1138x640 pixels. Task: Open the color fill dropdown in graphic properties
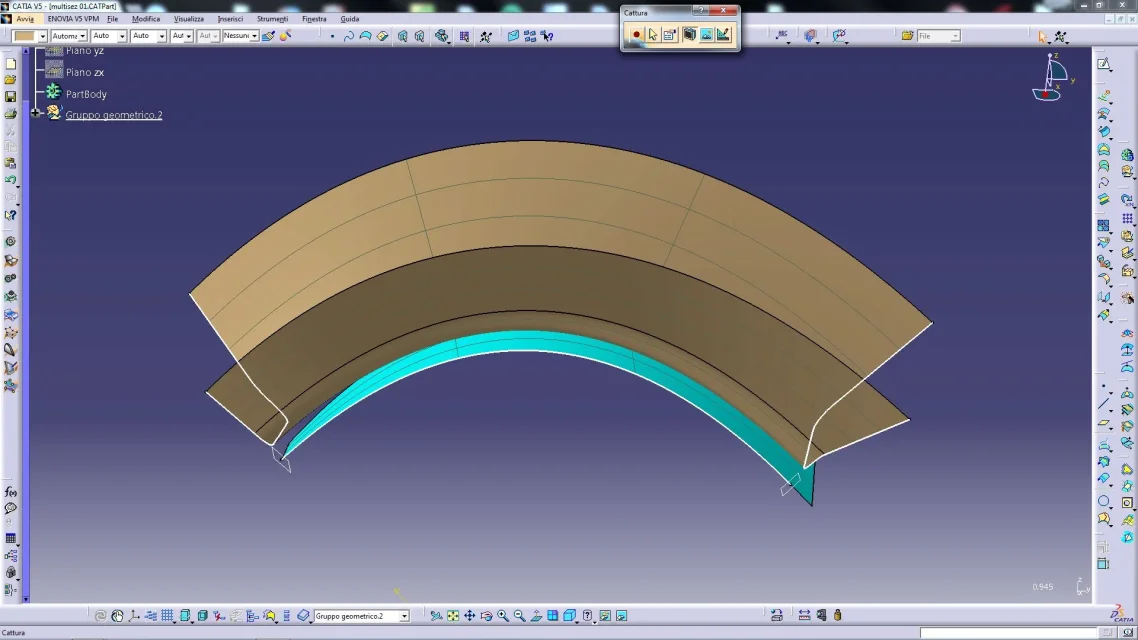coord(43,36)
